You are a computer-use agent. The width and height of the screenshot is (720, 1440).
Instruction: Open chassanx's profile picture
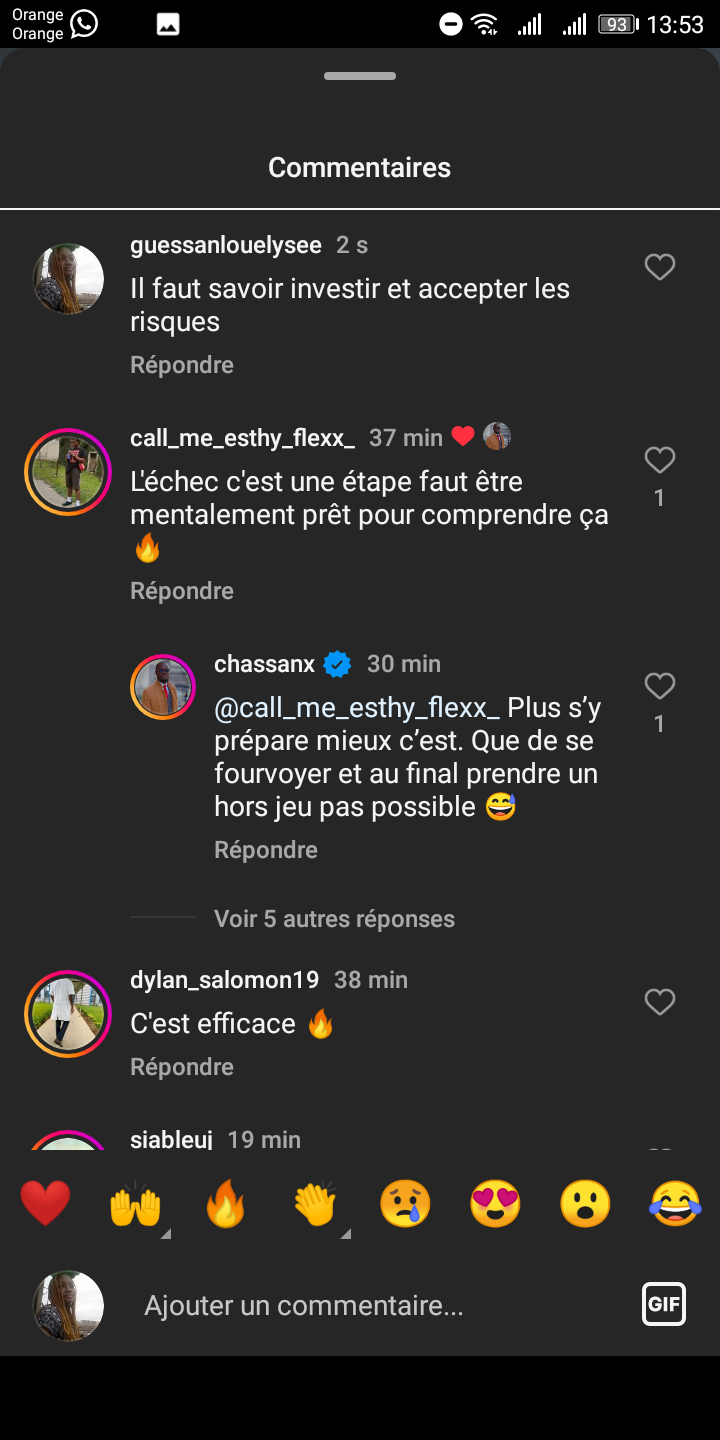coord(163,687)
